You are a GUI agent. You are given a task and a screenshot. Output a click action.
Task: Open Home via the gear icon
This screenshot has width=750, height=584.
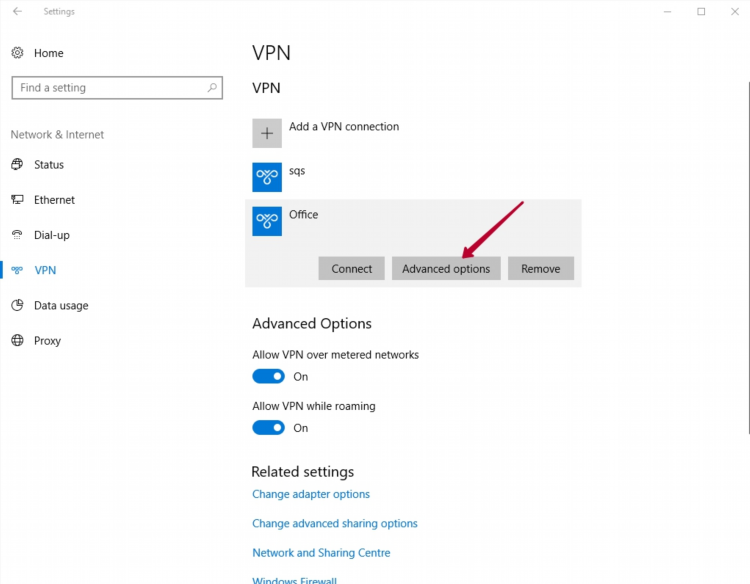coord(17,53)
